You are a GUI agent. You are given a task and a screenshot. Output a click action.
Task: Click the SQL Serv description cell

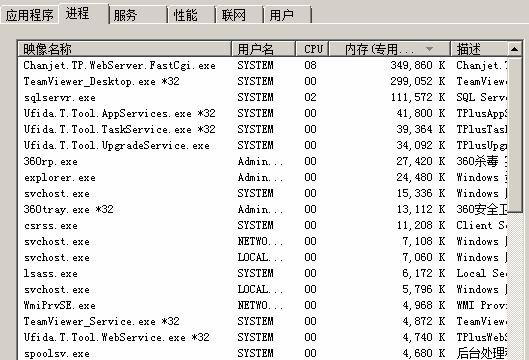(481, 97)
